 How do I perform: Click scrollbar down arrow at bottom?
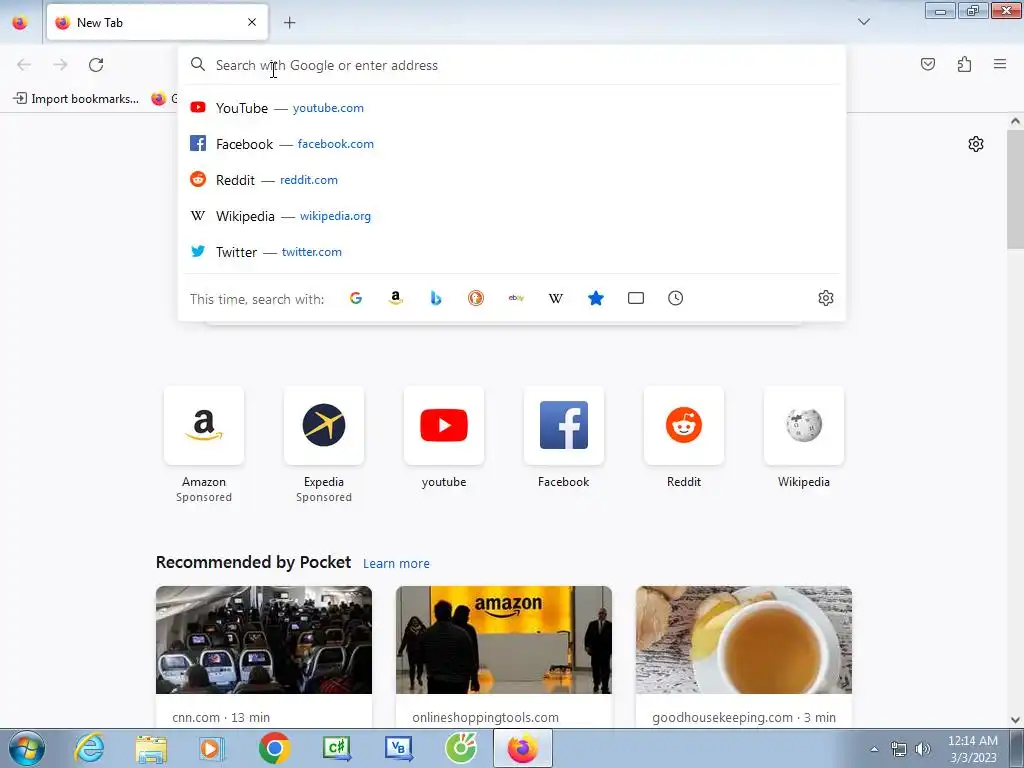coord(1015,720)
